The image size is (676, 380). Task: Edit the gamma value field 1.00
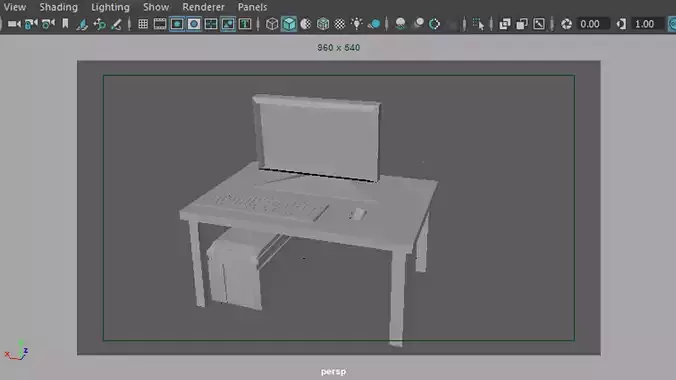pos(648,24)
